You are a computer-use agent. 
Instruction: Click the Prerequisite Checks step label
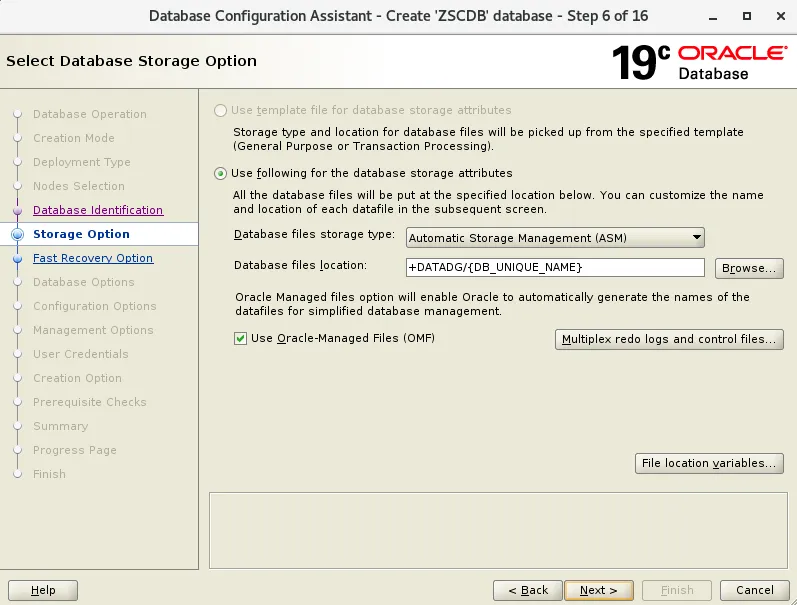[89, 402]
